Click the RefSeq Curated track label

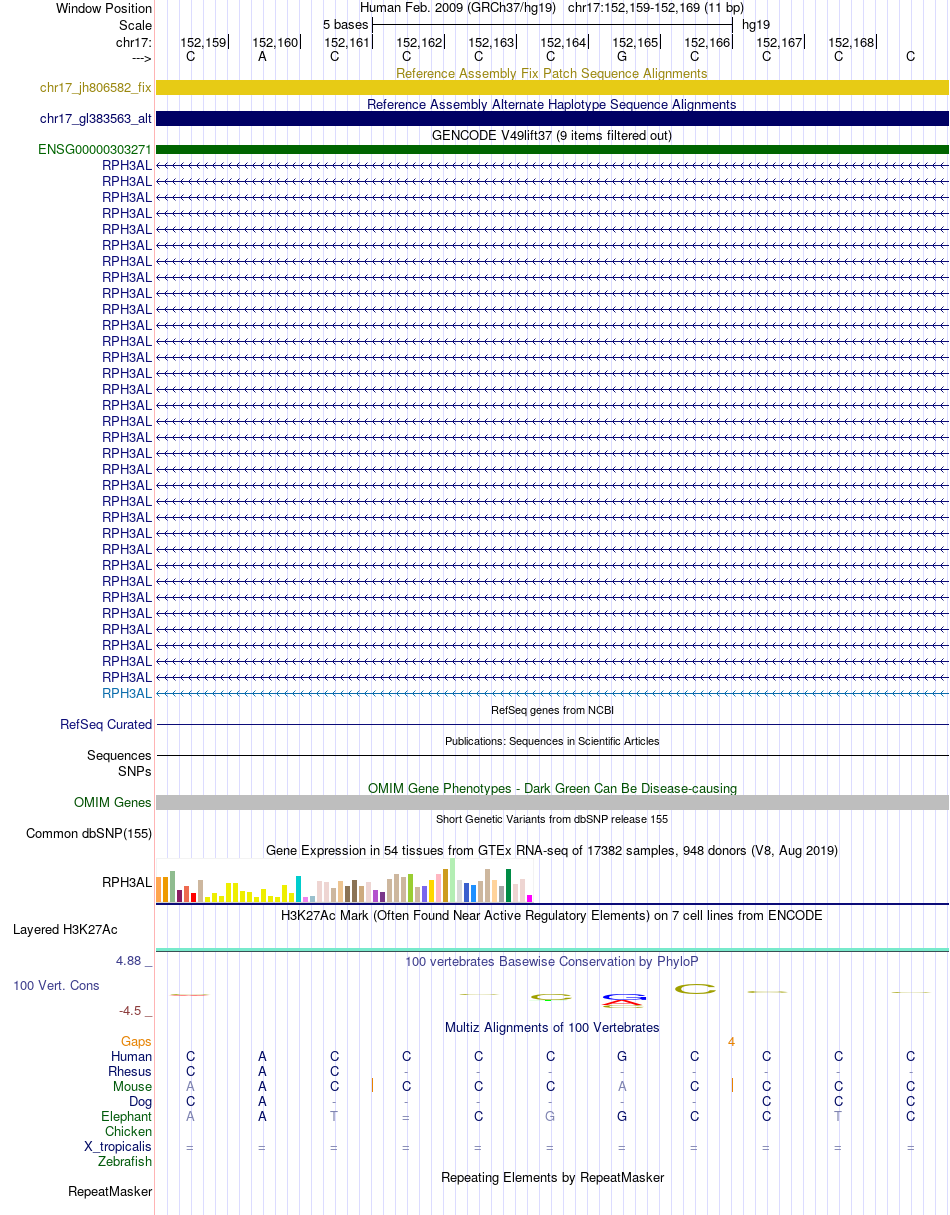(106, 725)
